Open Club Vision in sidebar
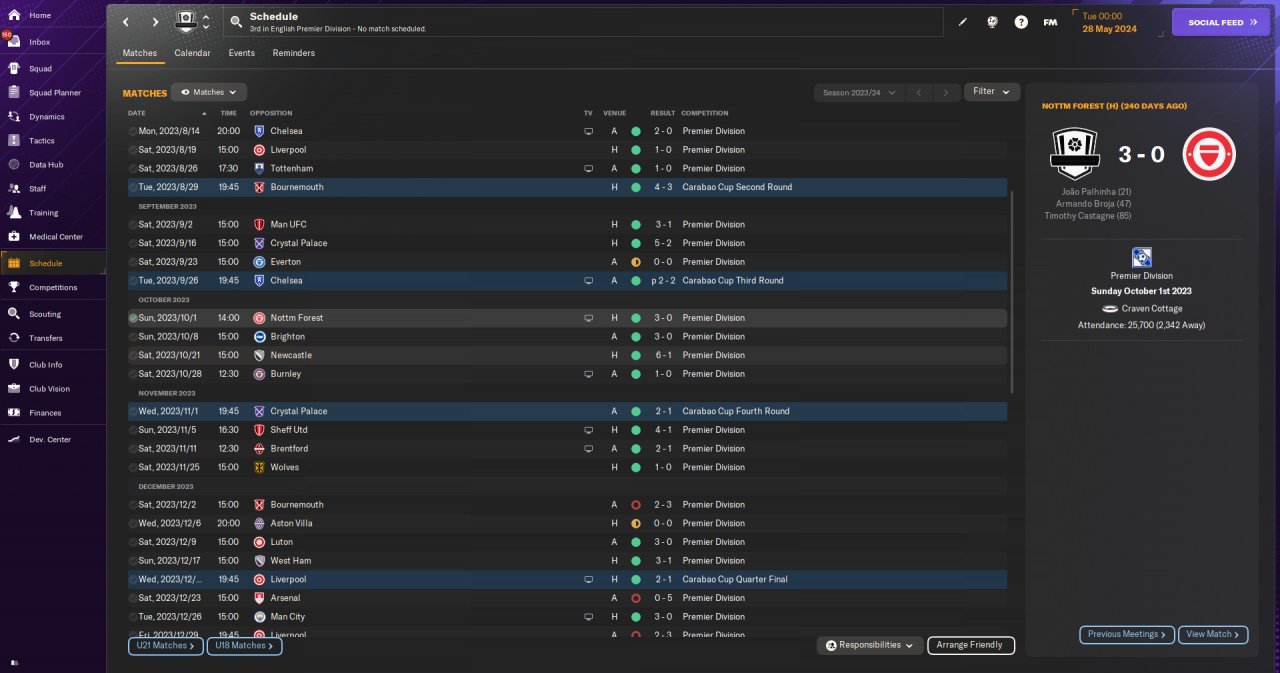The image size is (1280, 673). (49, 389)
